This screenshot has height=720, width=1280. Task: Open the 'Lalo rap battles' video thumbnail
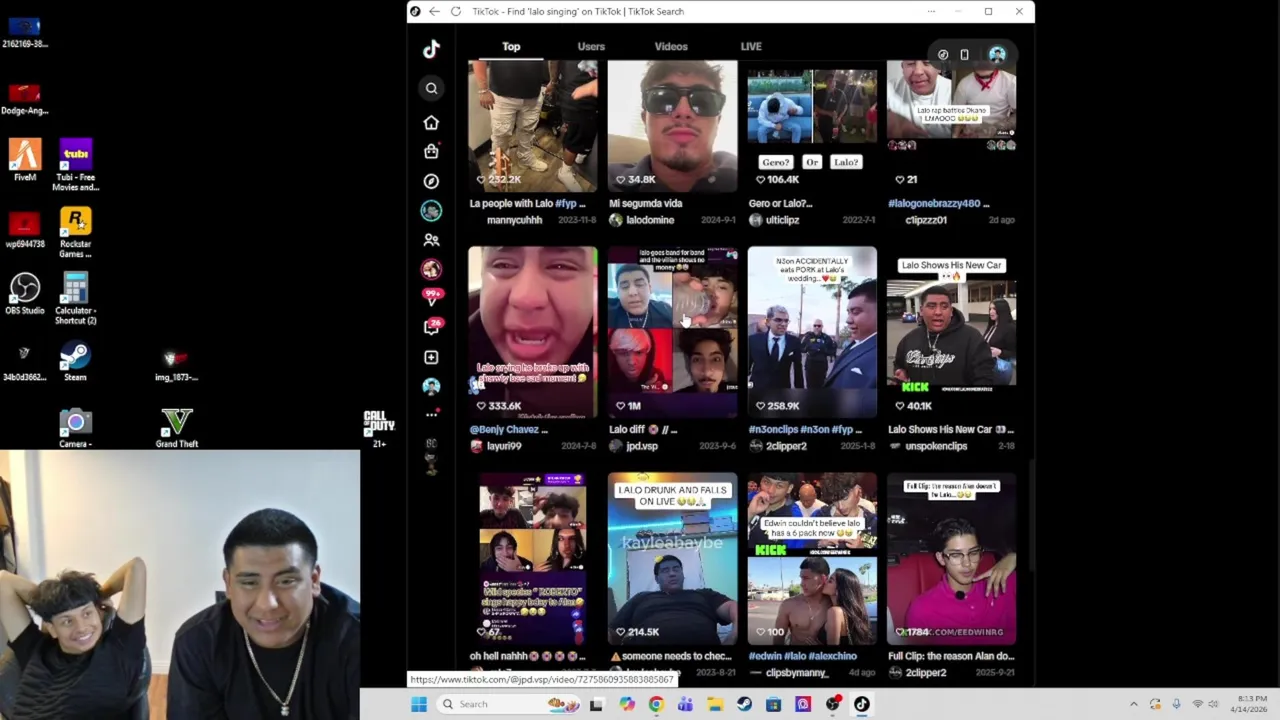coord(952,126)
